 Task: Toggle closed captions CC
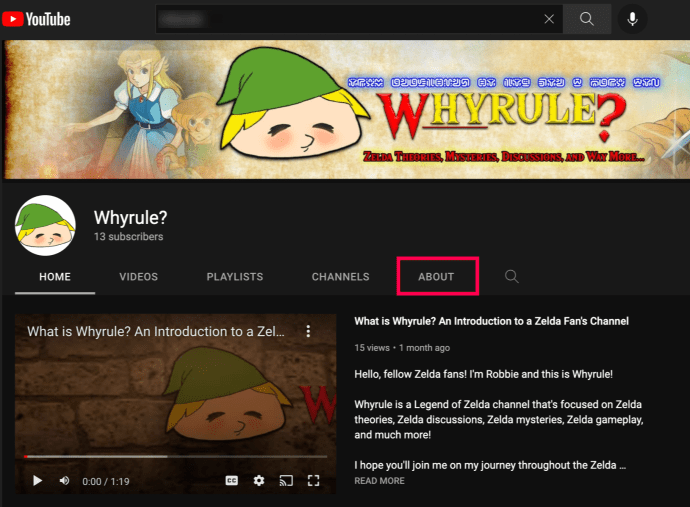231,481
